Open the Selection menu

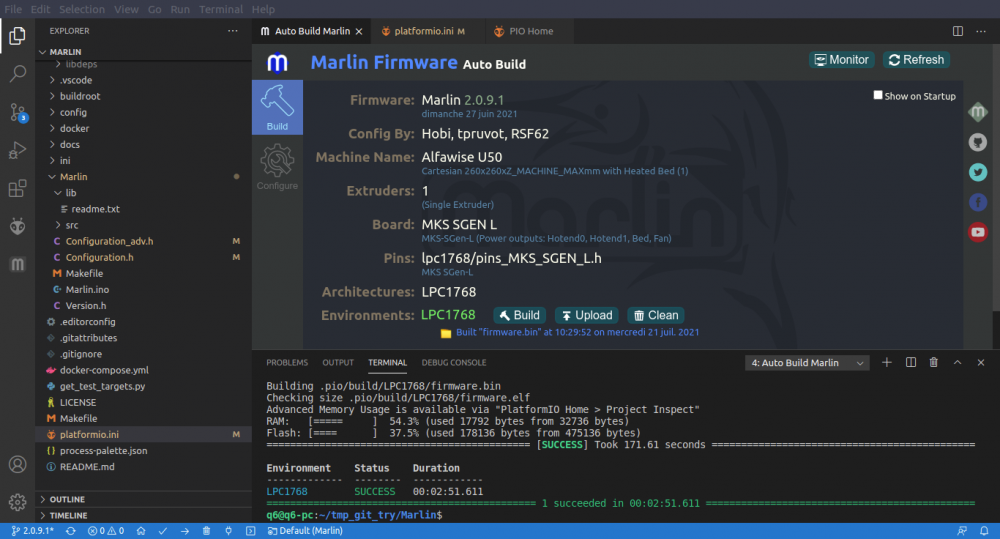pyautogui.click(x=82, y=9)
